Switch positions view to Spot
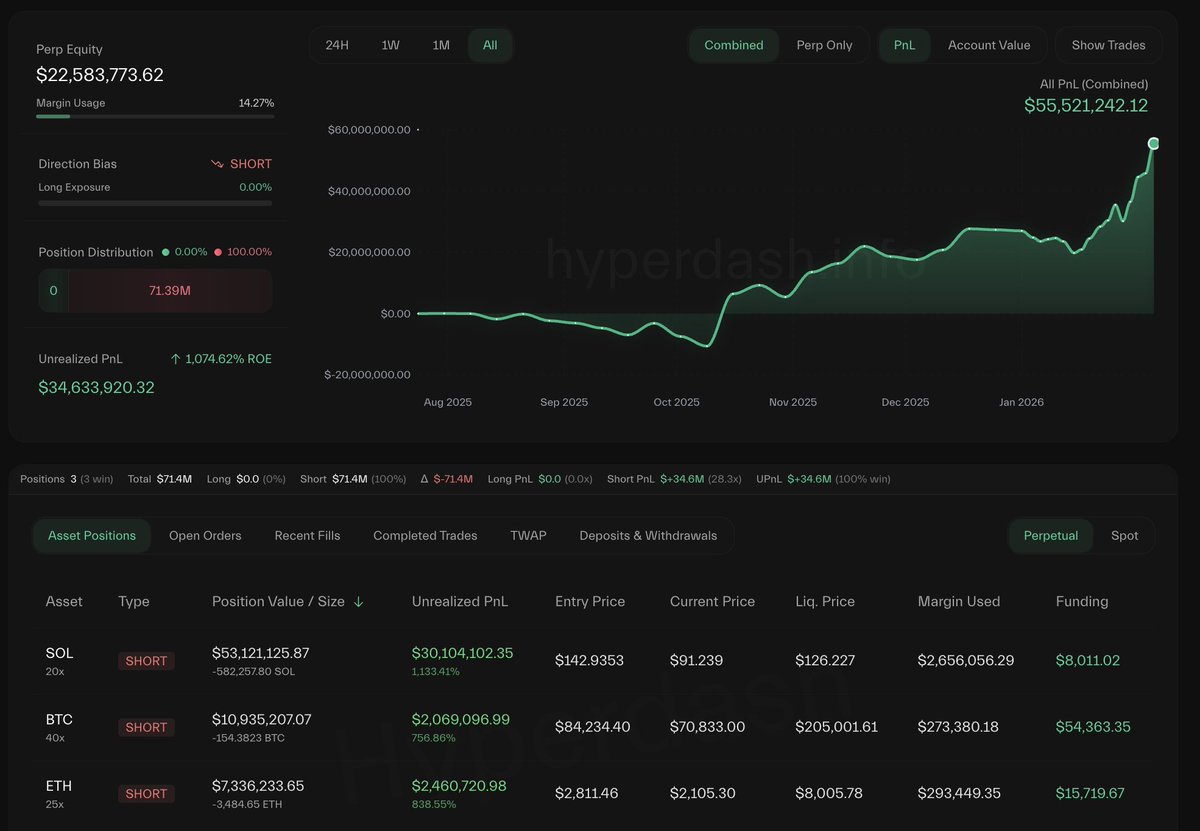 1124,536
